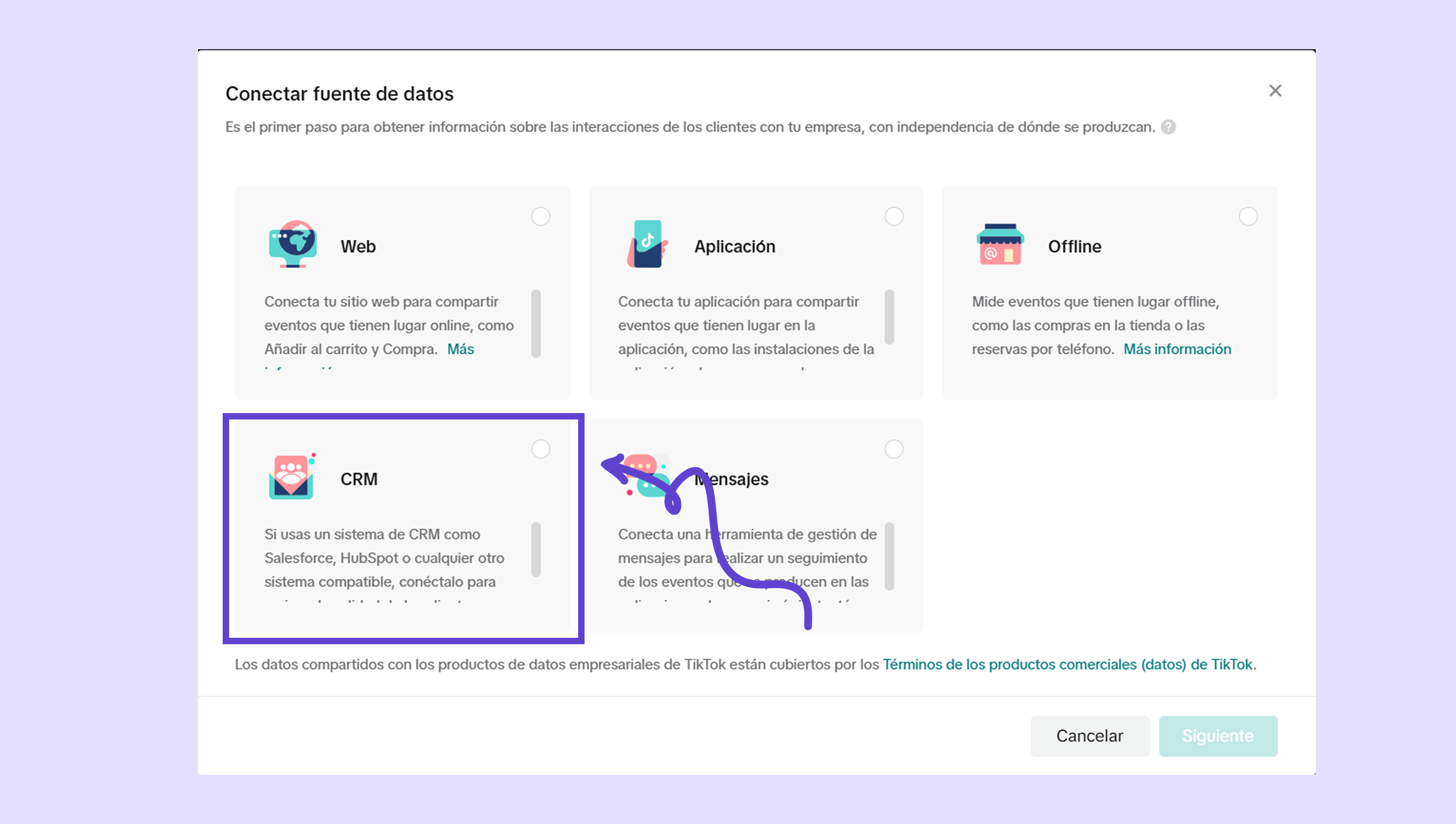Click the Más link in Web card

[460, 349]
